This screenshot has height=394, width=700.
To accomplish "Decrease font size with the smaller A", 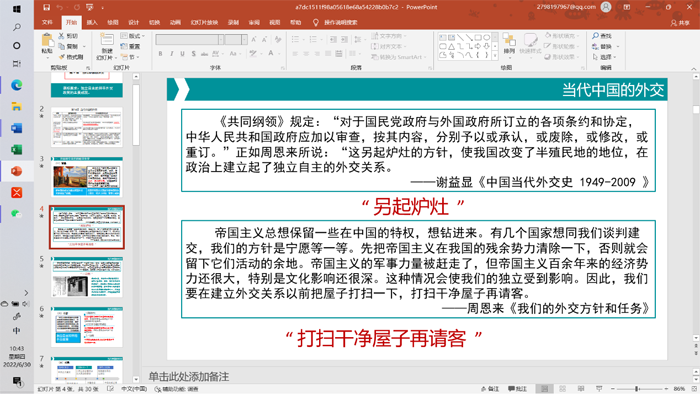I will point(264,40).
